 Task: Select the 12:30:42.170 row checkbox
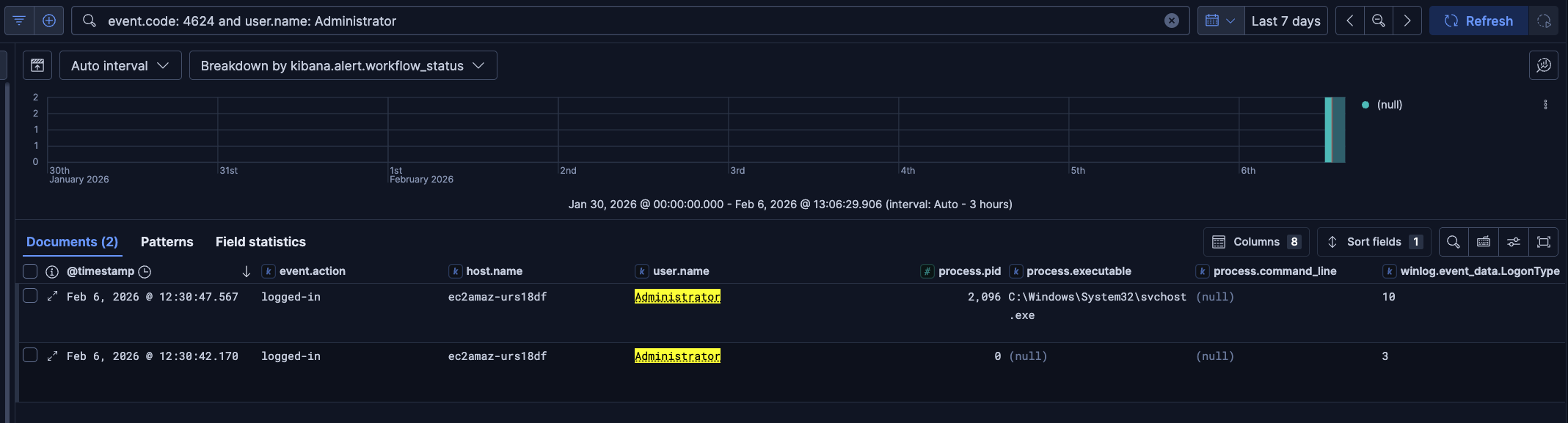pyautogui.click(x=30, y=355)
